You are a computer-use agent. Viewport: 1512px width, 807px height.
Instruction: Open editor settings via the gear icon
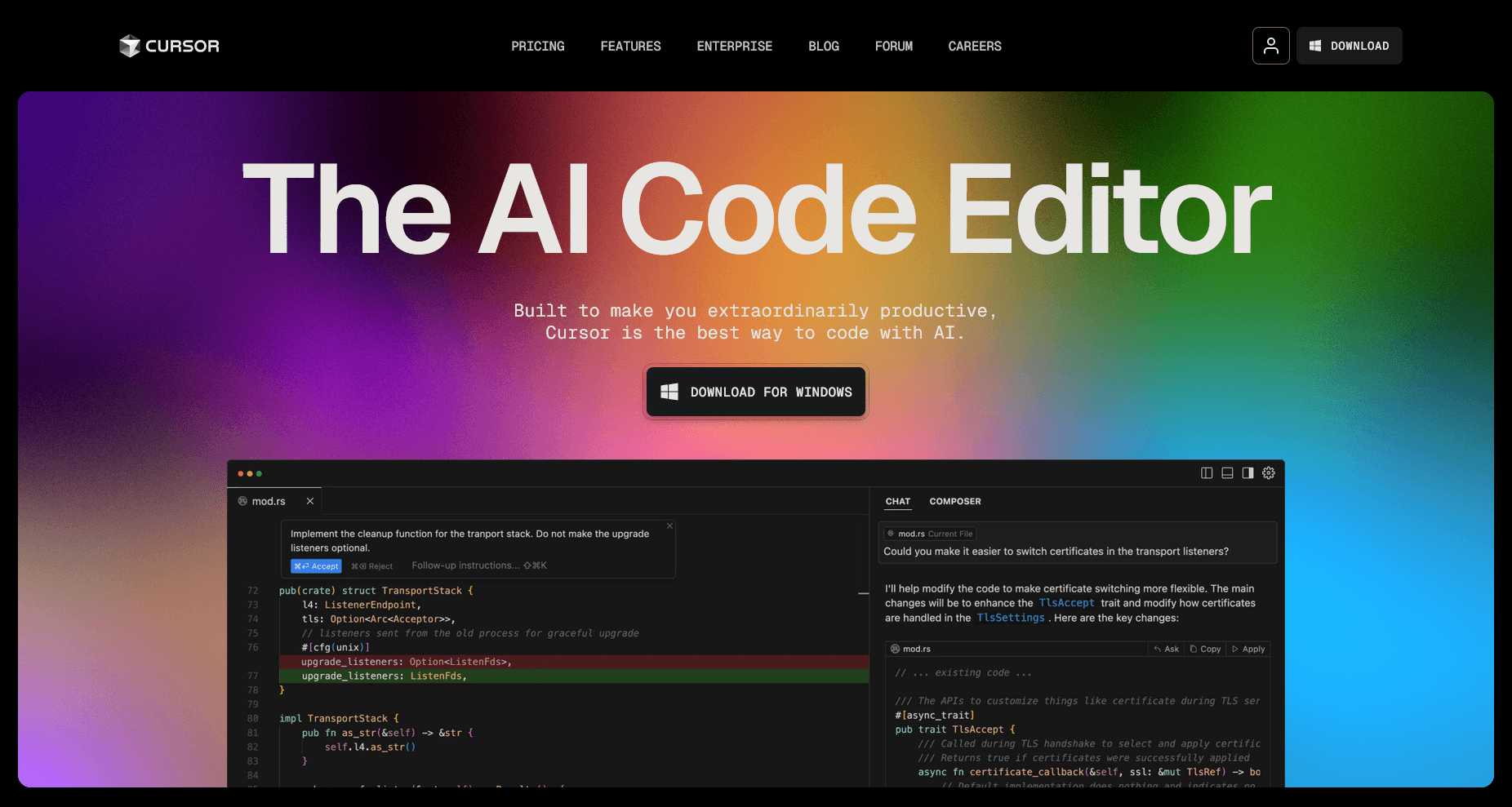[1268, 473]
